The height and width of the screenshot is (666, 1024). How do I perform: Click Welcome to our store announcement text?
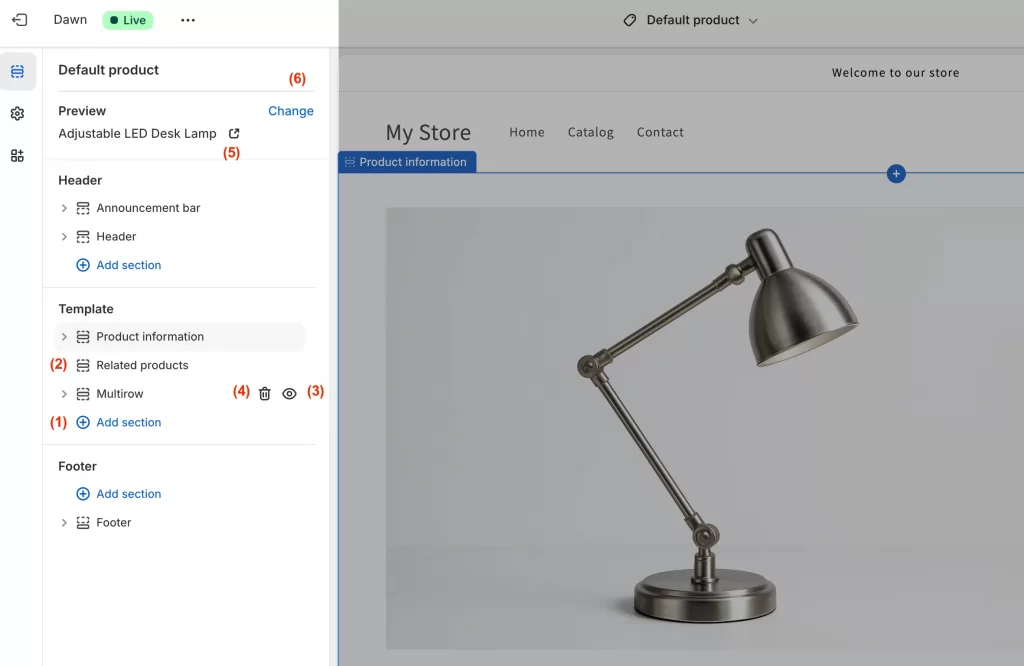coord(895,73)
